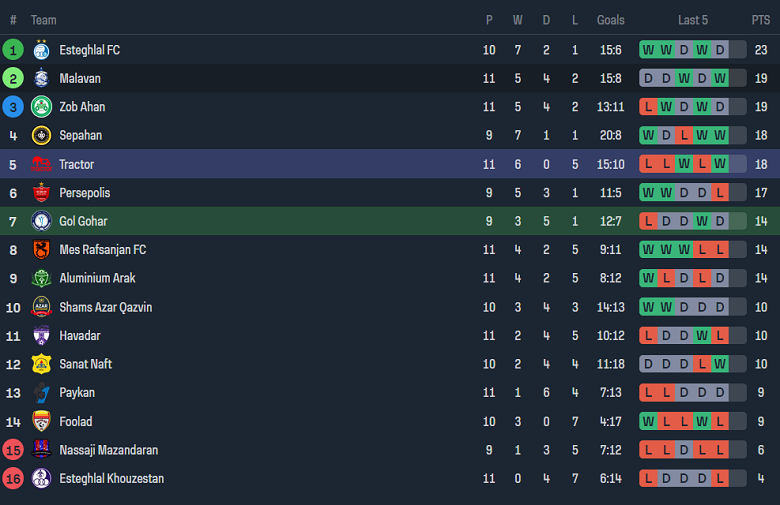Click the Foolad club crest
This screenshot has width=780, height=505.
point(41,421)
